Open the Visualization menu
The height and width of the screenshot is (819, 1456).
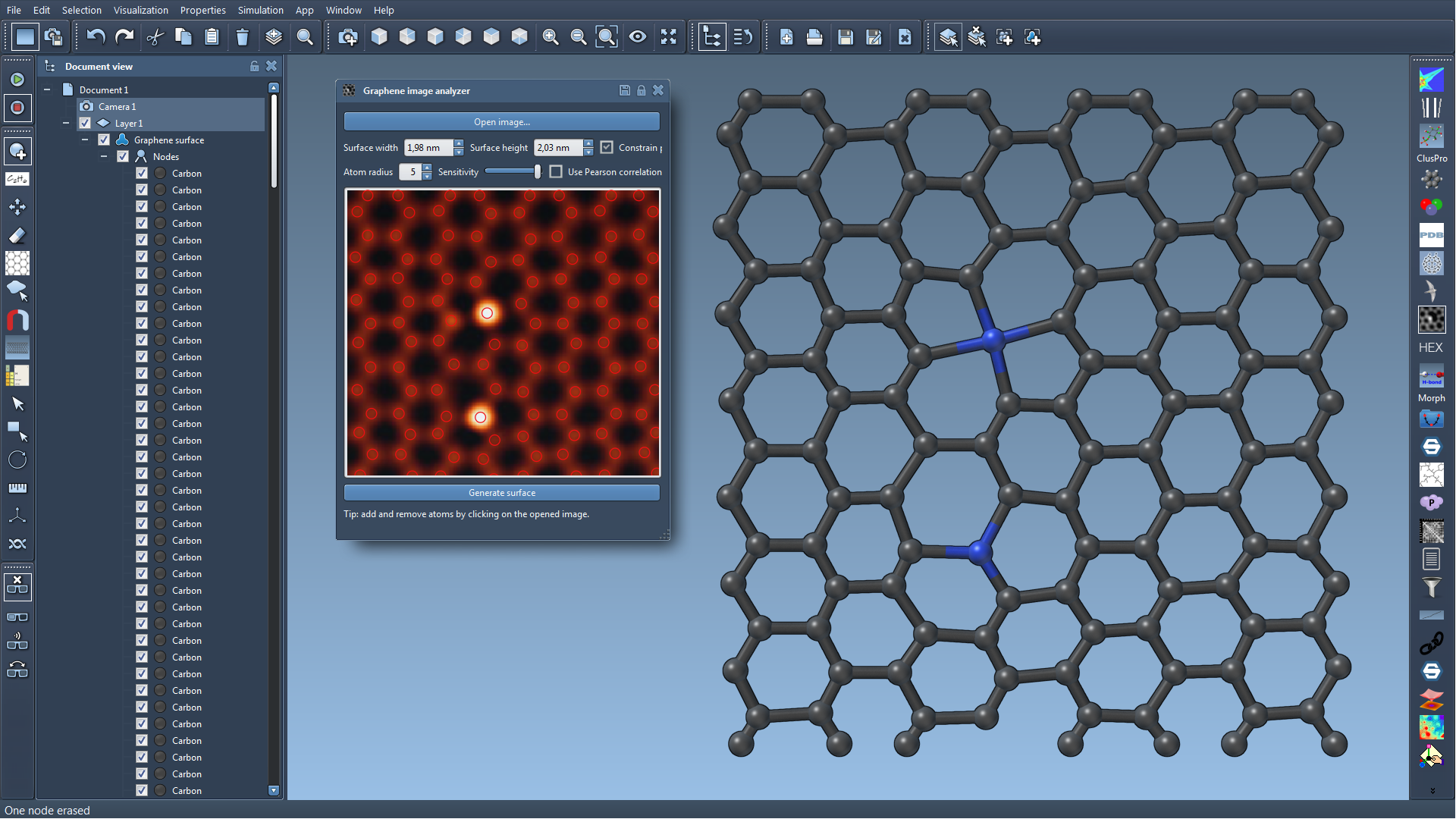tap(140, 10)
